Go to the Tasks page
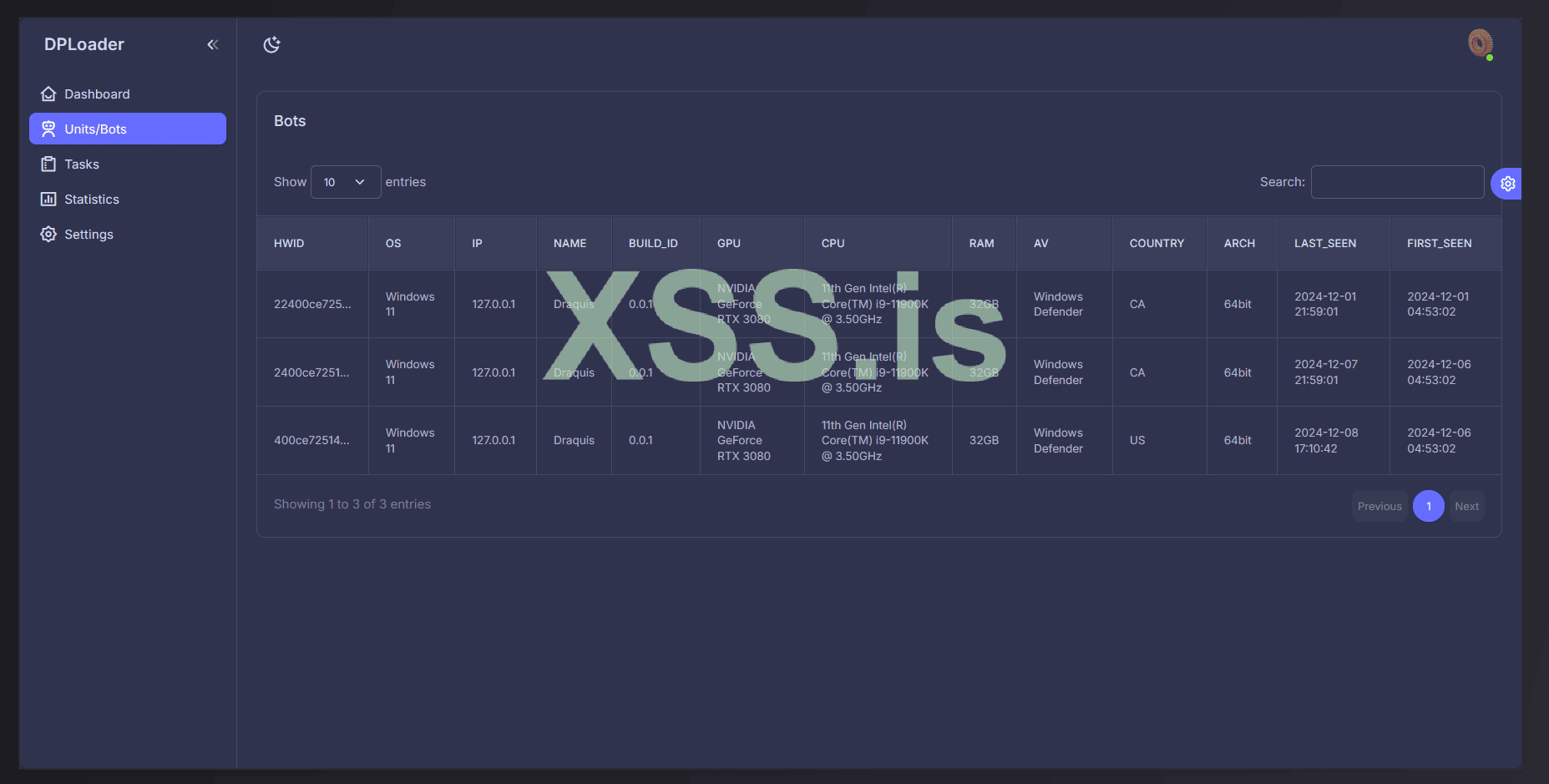This screenshot has height=784, width=1549. coord(128,164)
